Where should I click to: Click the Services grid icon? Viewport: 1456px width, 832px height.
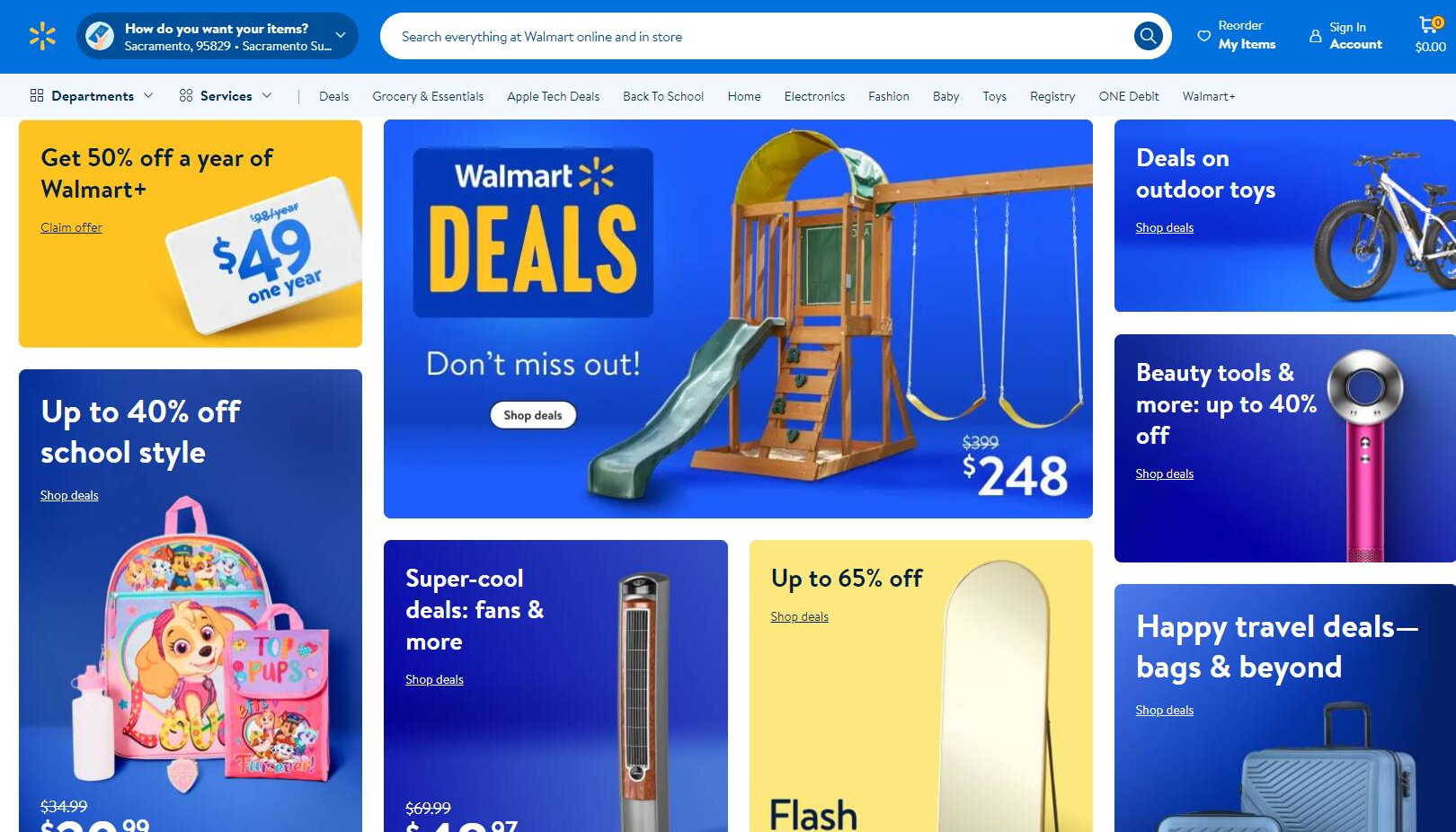pos(186,95)
